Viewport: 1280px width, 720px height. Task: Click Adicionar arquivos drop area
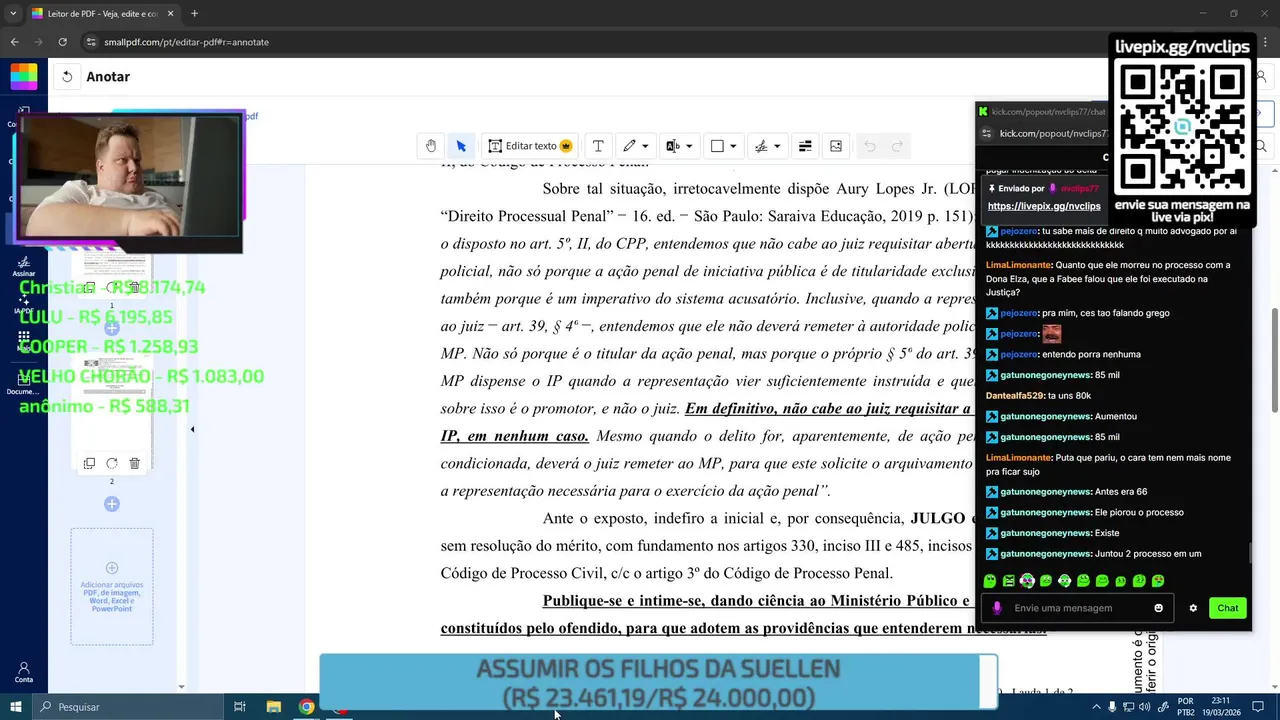[x=112, y=586]
